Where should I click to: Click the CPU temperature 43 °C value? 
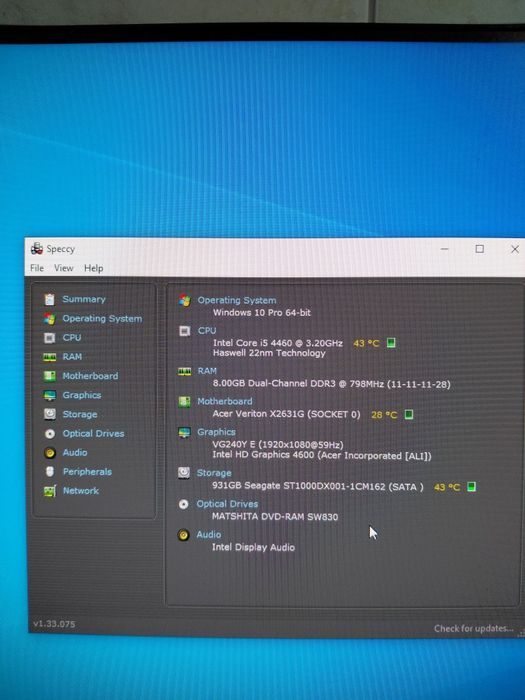366,343
